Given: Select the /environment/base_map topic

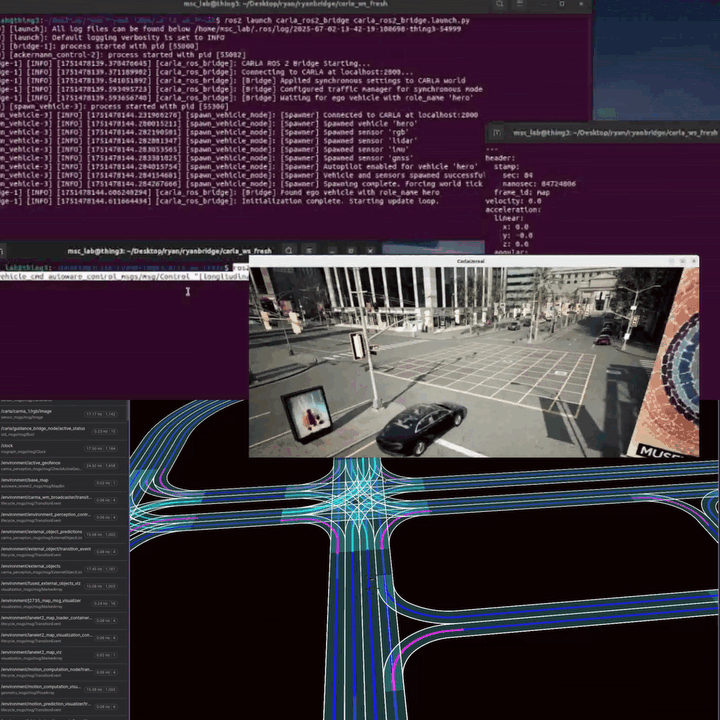Looking at the screenshot, I should click(64, 483).
